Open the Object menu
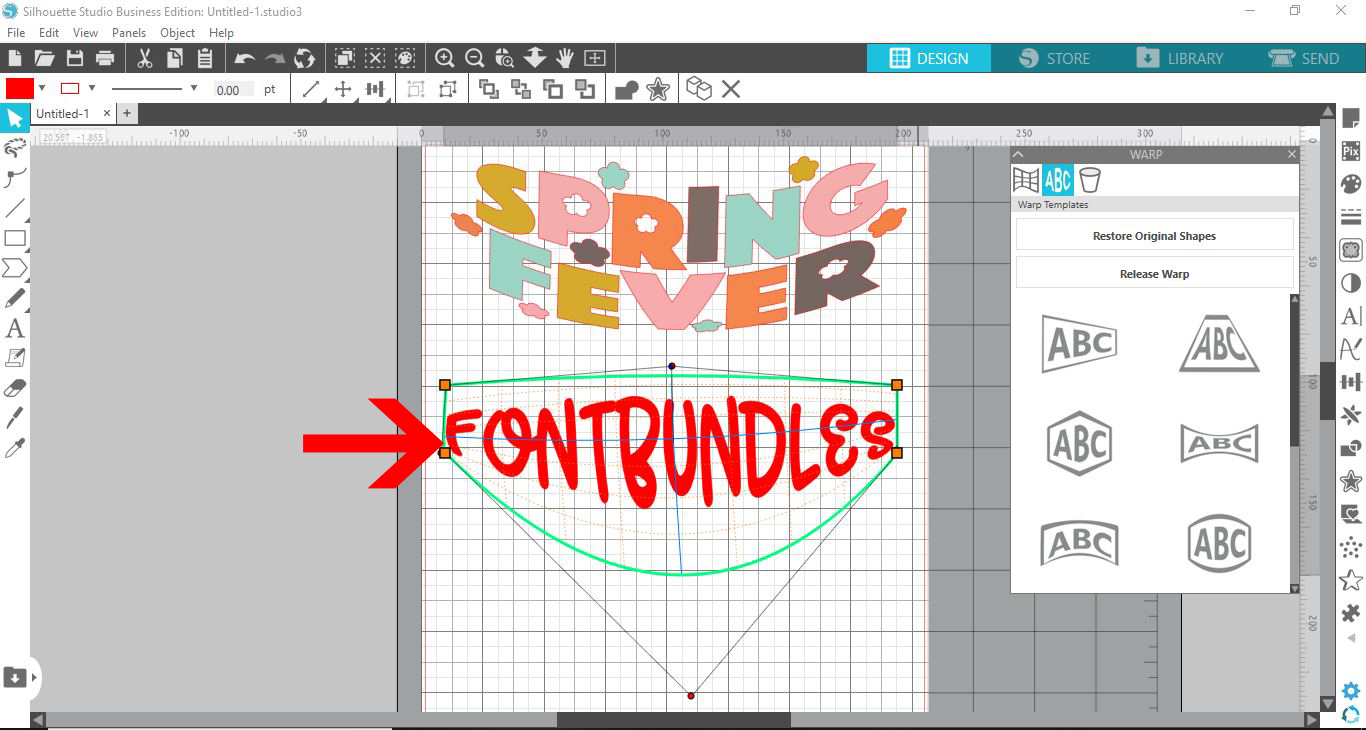This screenshot has width=1366, height=730. [177, 33]
